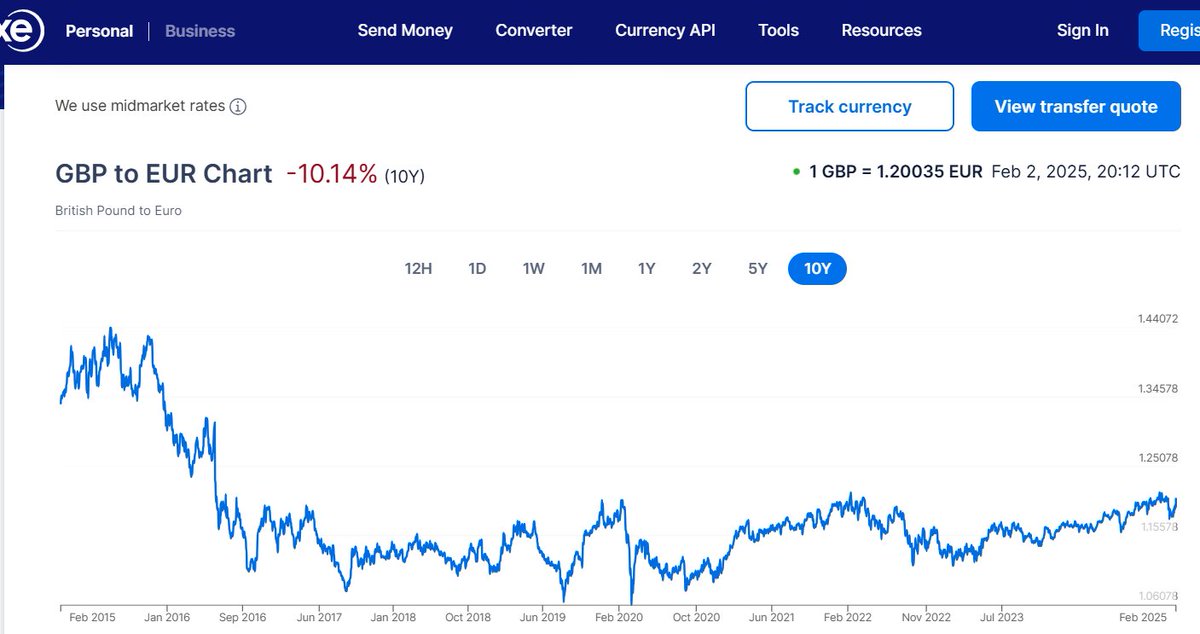
Task: Select the 1Y chart range
Action: (647, 268)
